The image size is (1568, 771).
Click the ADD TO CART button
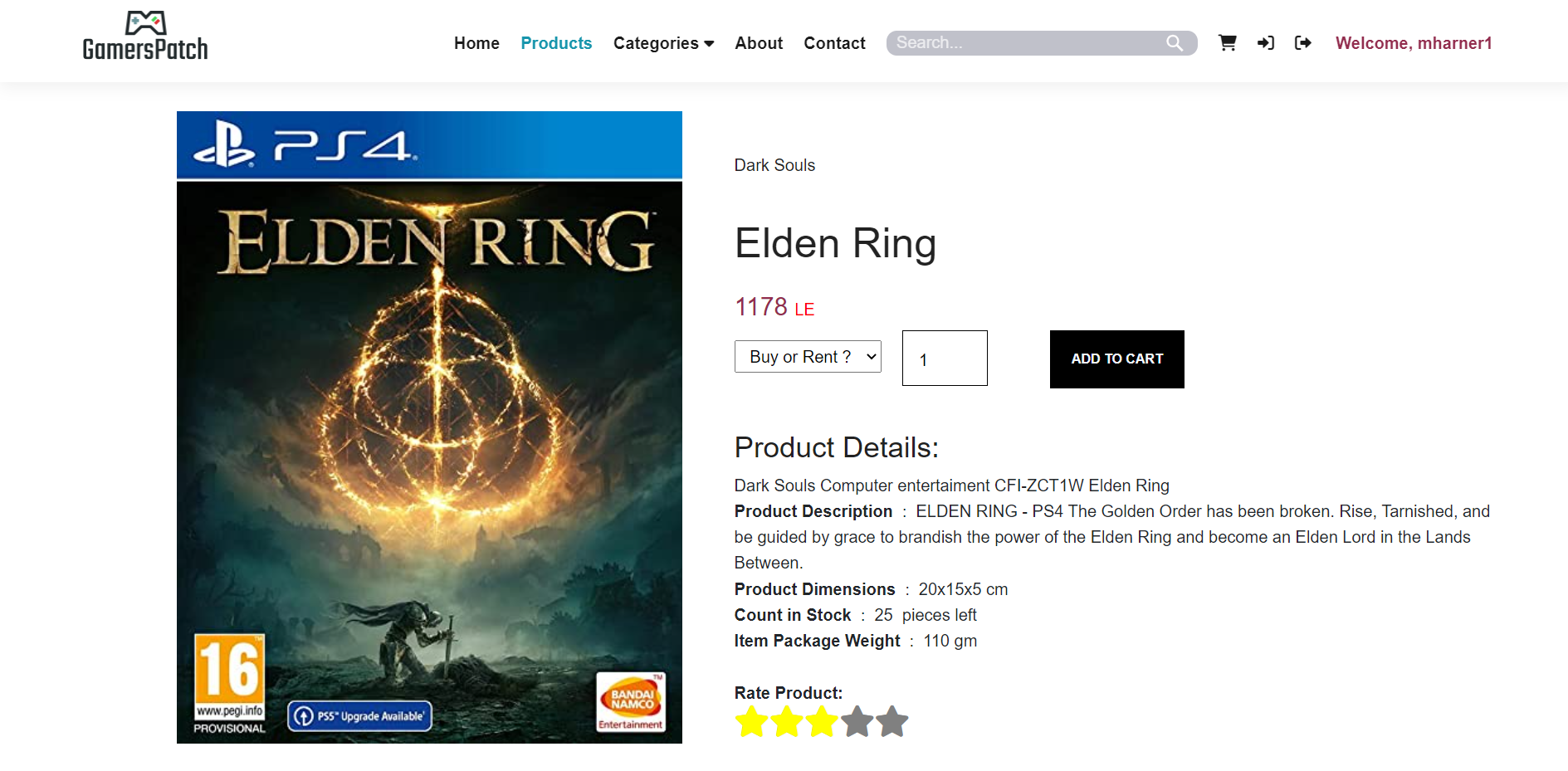pyautogui.click(x=1117, y=359)
